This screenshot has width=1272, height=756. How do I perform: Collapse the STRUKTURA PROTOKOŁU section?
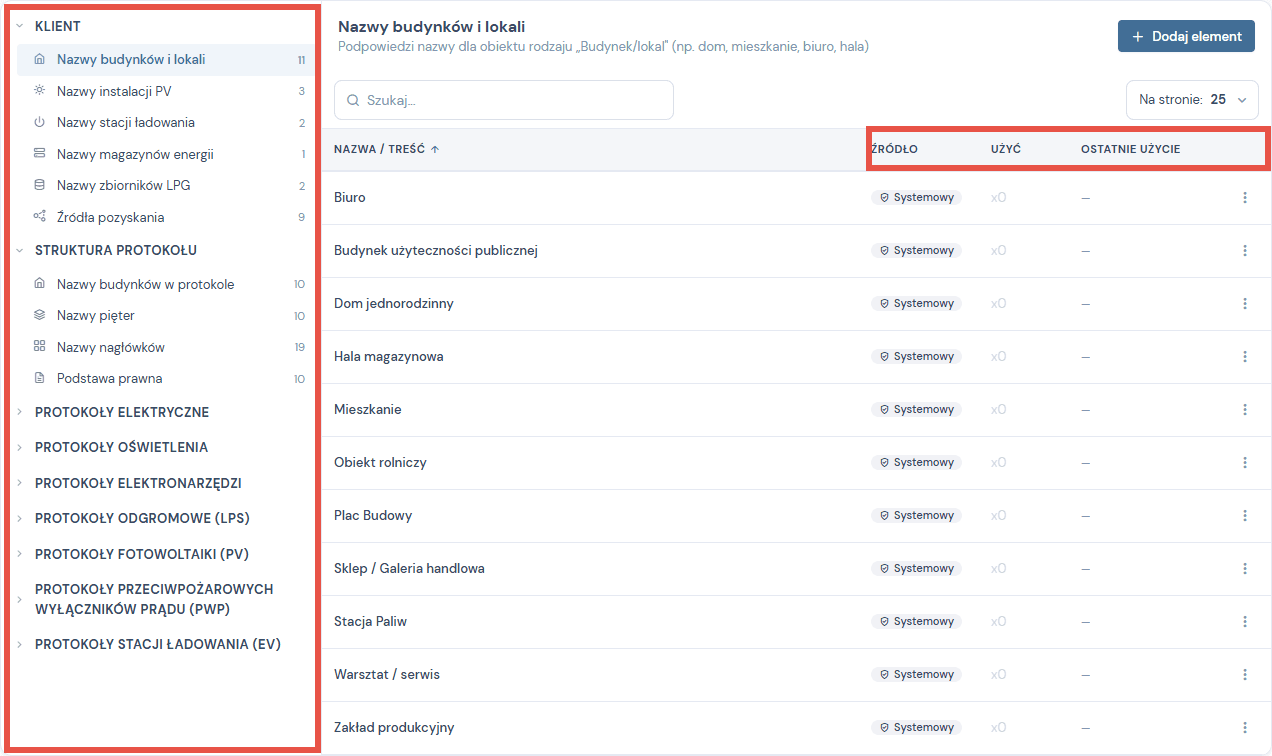(19, 250)
